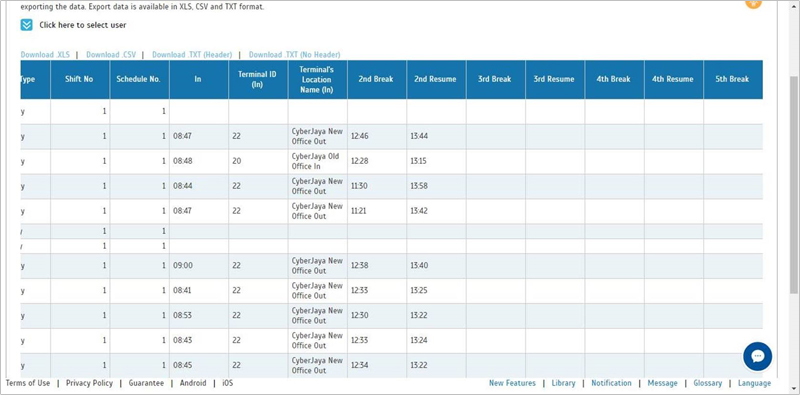Download the data as .XLS
The height and width of the screenshot is (395, 800).
[x=45, y=55]
